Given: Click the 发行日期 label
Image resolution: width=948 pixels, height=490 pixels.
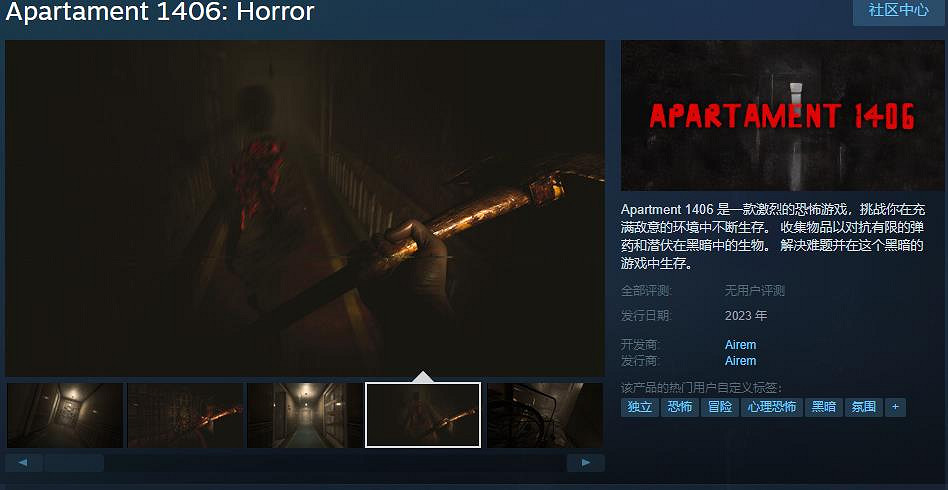Looking at the screenshot, I should (646, 316).
